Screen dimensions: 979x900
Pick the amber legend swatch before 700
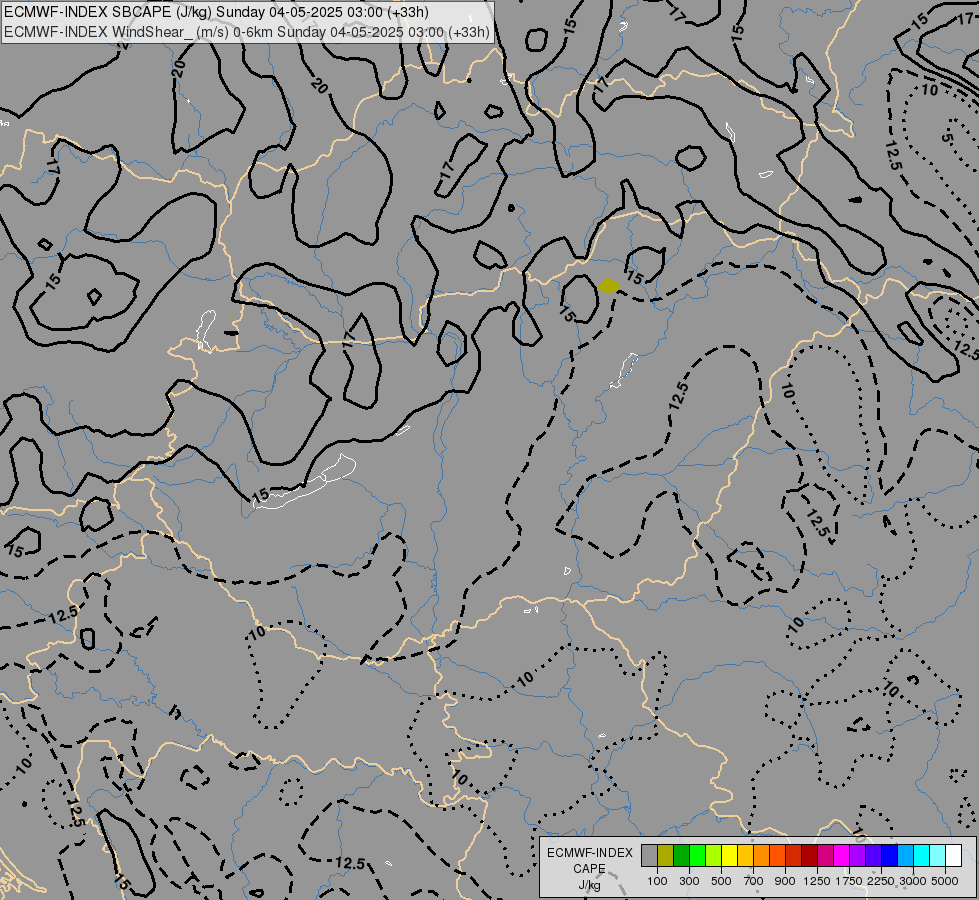[x=745, y=856]
